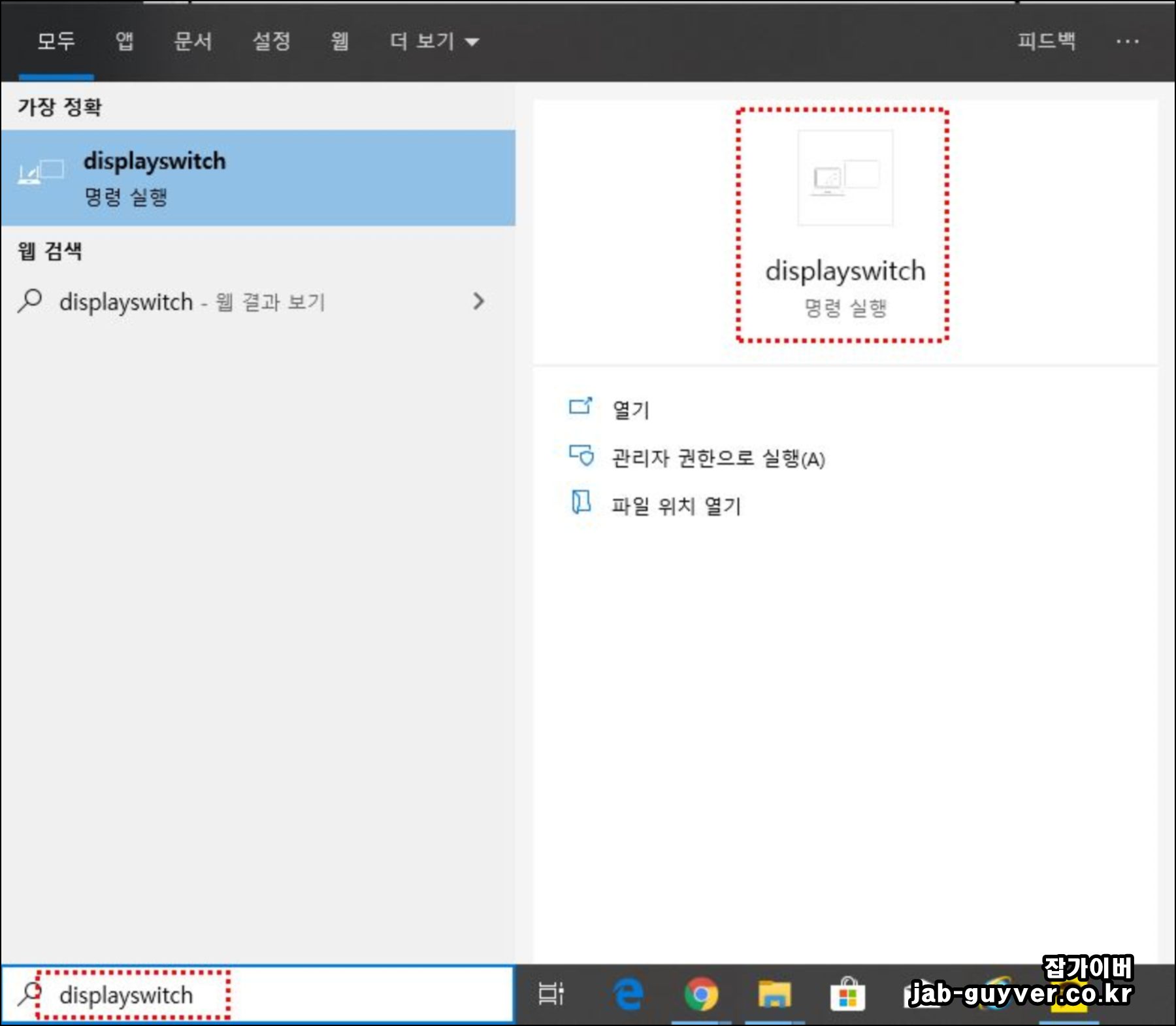The width and height of the screenshot is (1176, 1026).
Task: Switch to the 앱 tab
Action: click(x=124, y=41)
